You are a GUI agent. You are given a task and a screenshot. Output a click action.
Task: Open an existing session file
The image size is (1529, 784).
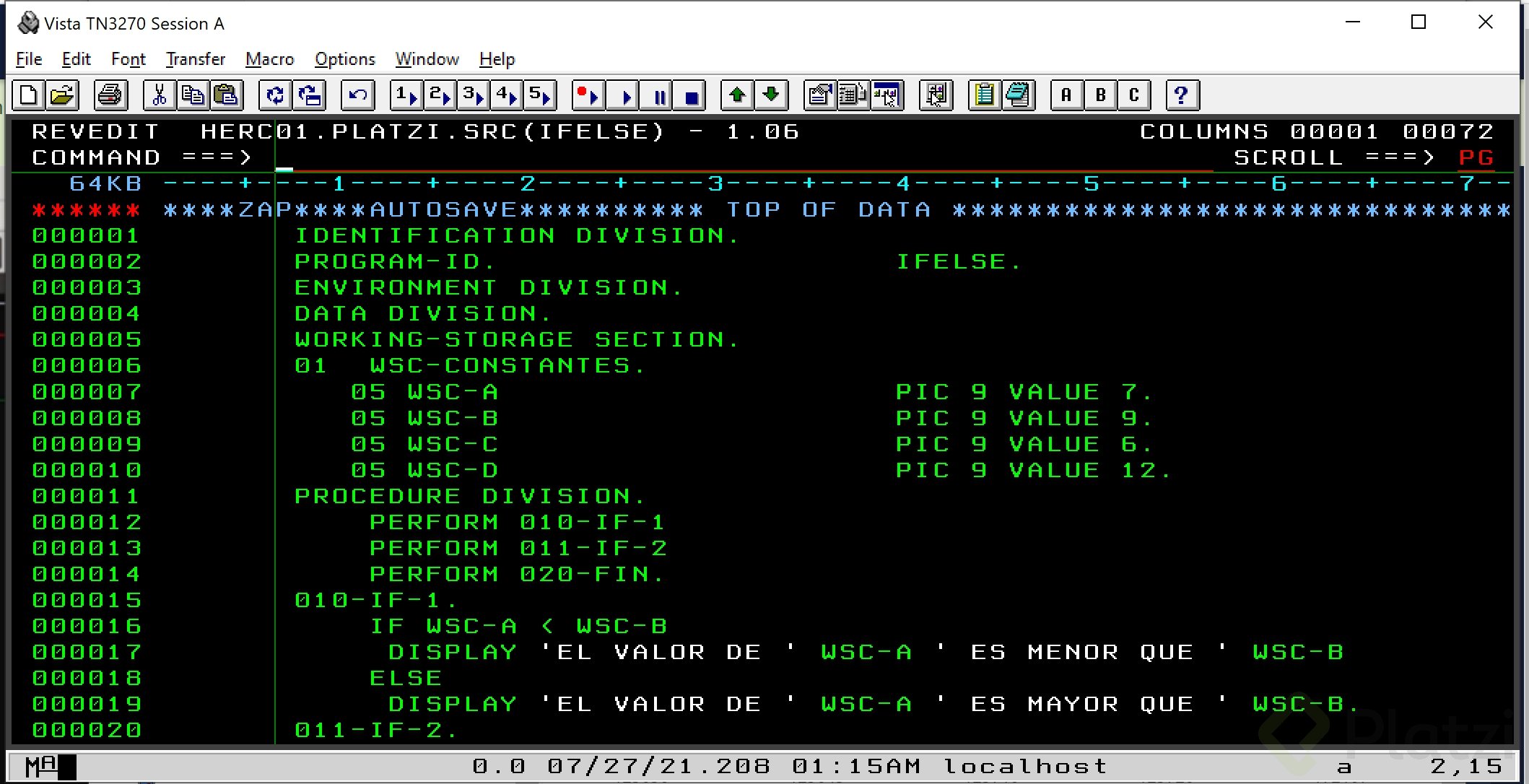[x=61, y=95]
